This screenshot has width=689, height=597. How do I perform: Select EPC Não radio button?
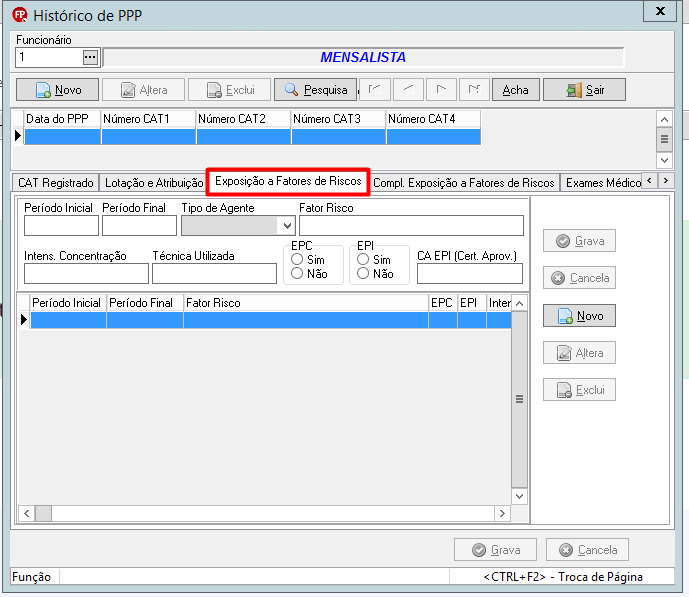click(297, 273)
